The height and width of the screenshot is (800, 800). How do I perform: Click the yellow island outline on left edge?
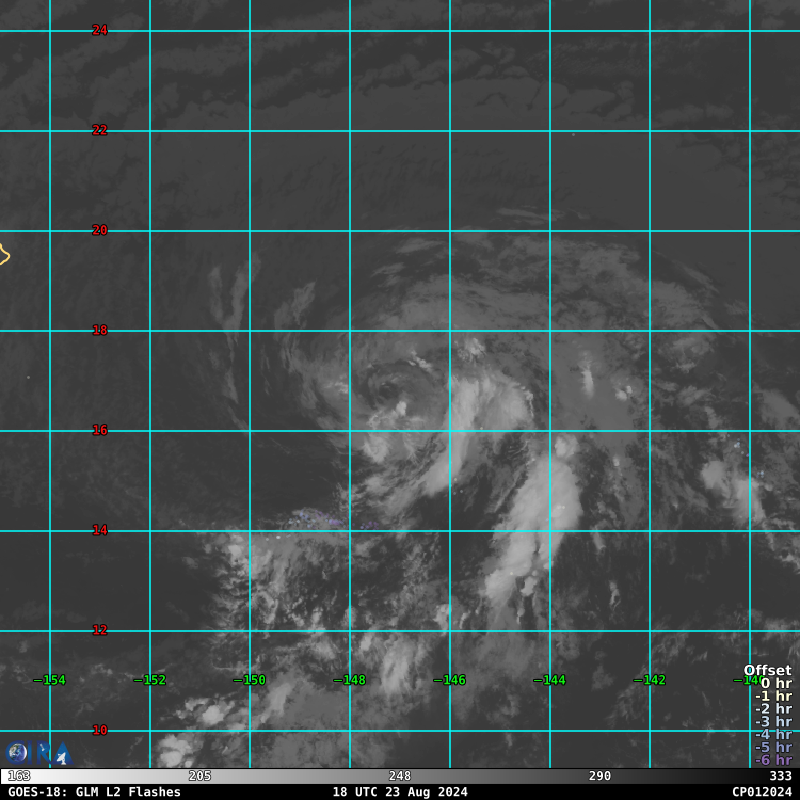4,255
